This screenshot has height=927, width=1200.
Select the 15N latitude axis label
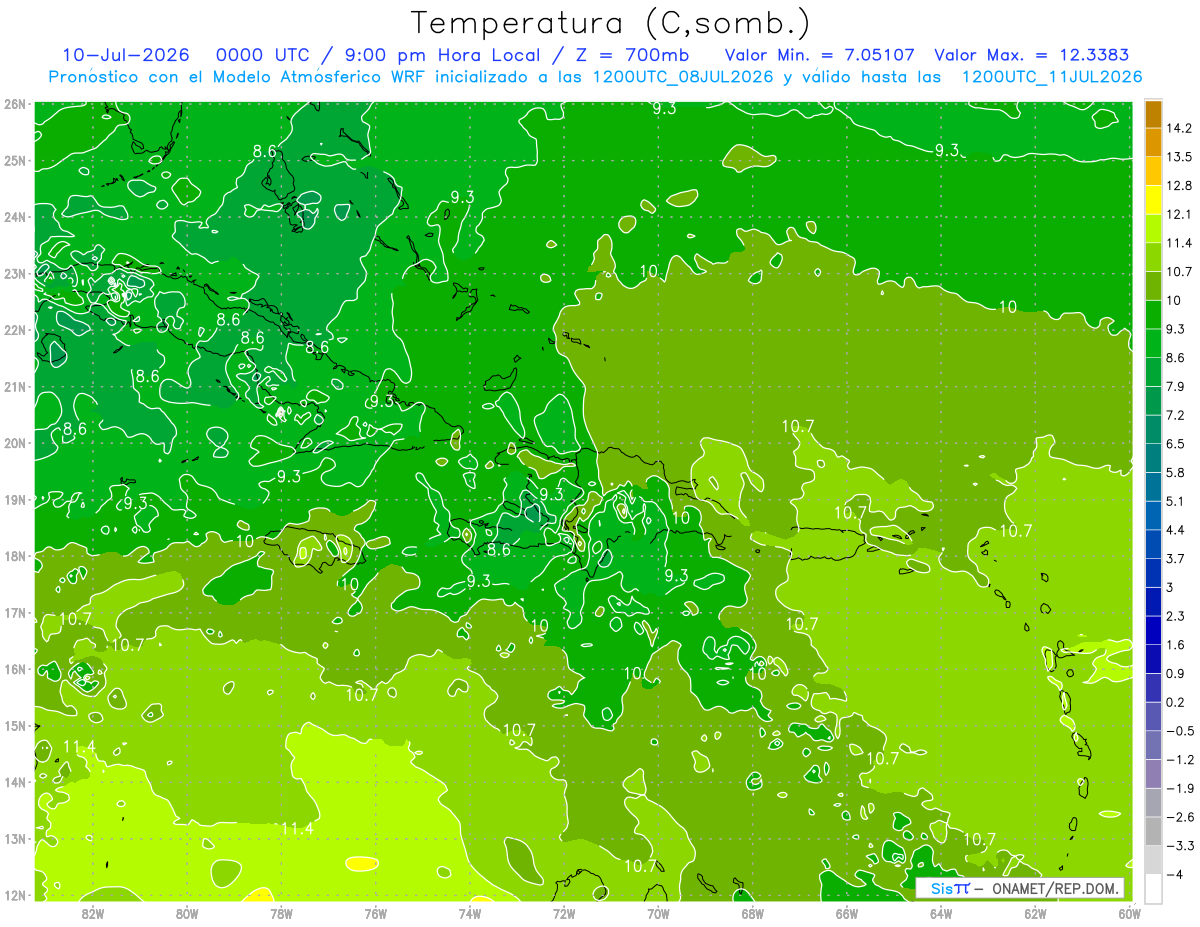tap(14, 725)
